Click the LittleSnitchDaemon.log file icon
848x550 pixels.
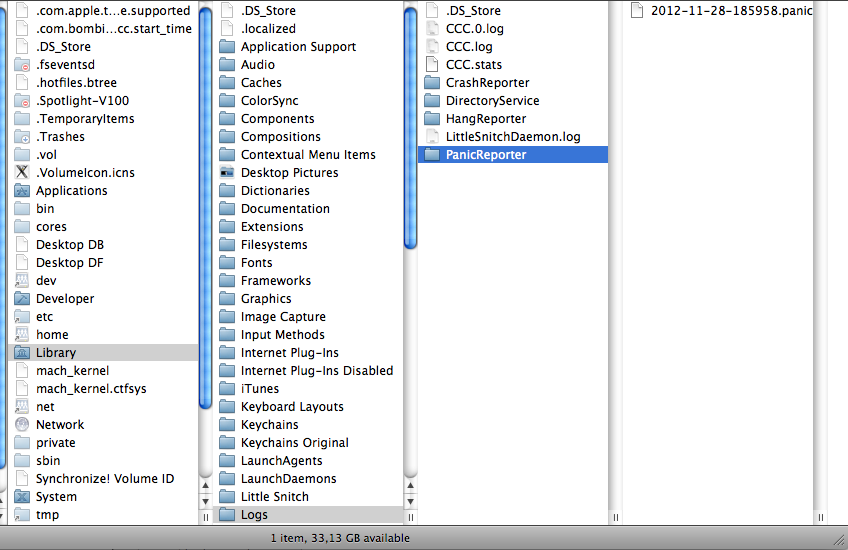point(432,136)
